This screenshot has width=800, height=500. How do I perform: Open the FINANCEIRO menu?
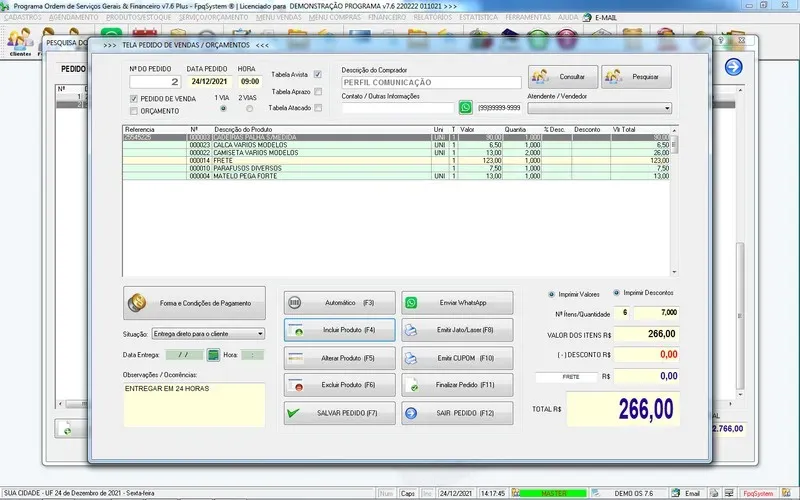tap(386, 19)
